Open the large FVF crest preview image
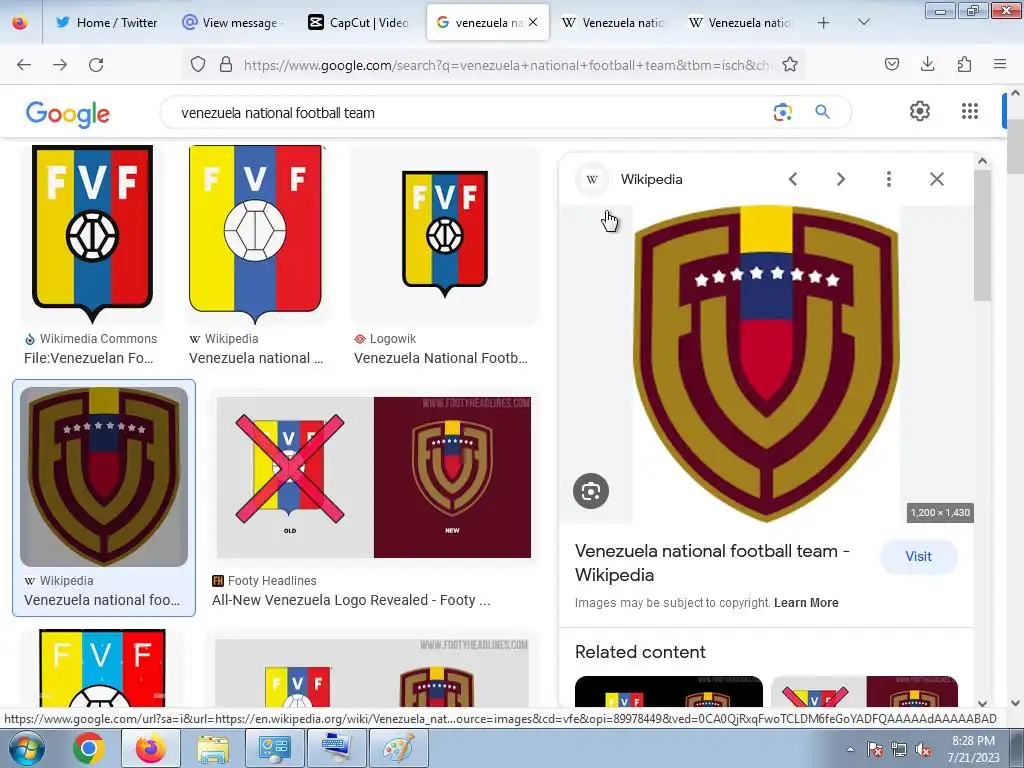 click(766, 364)
